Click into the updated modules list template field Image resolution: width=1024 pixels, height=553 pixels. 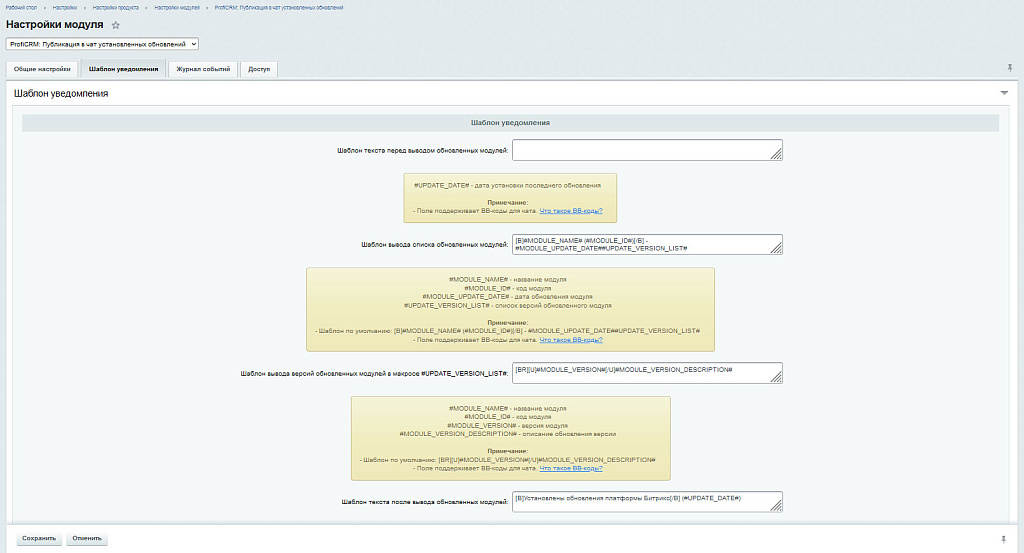(x=646, y=245)
